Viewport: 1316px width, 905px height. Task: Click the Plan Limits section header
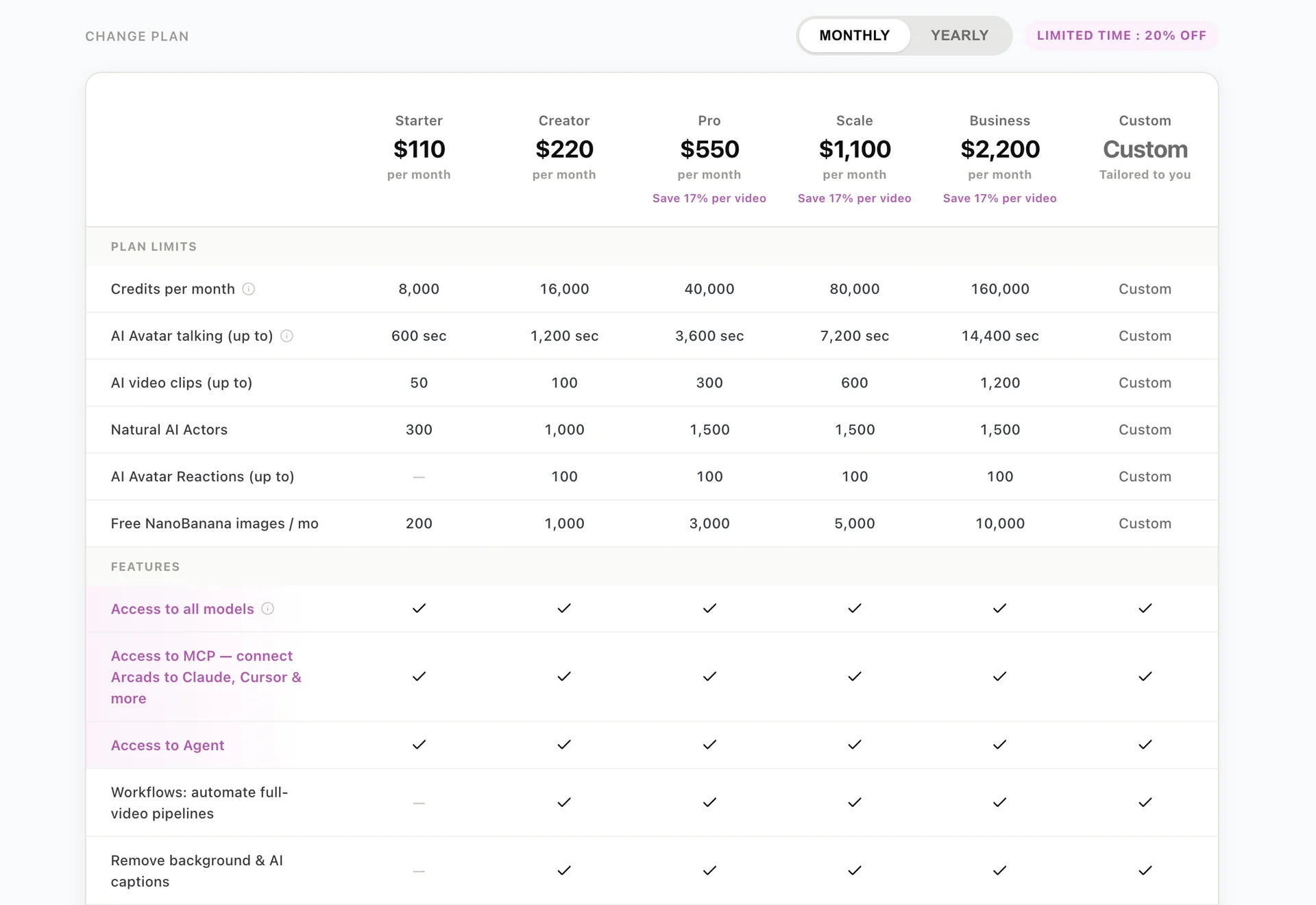point(154,247)
